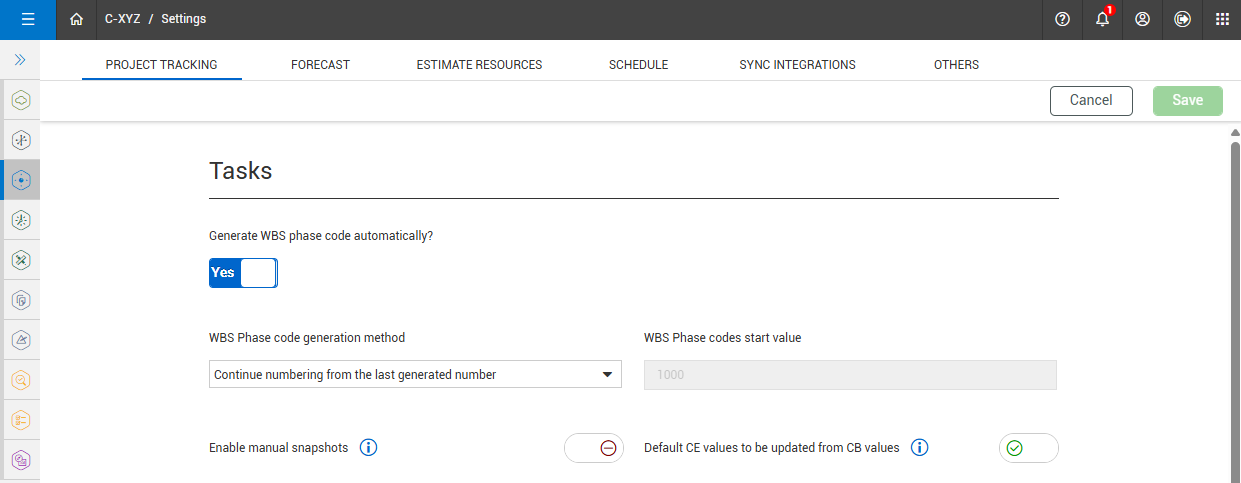1241x483 pixels.
Task: Open the hamburger main menu
Action: tap(28, 19)
